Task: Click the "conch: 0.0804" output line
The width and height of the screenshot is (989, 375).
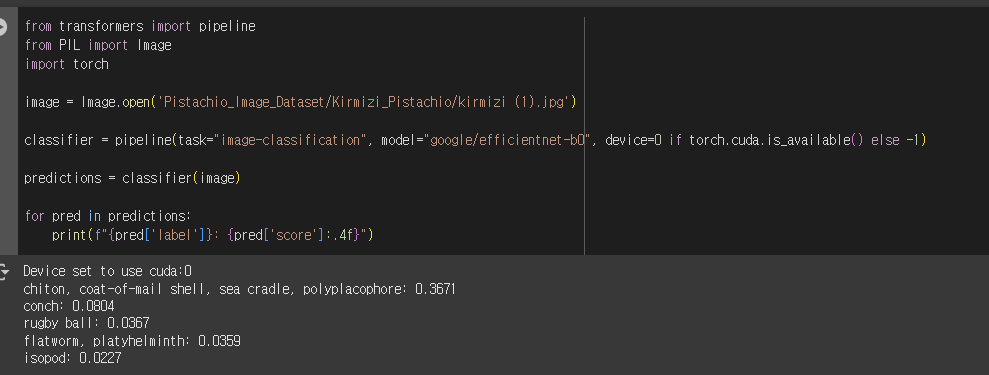Action: [x=69, y=306]
